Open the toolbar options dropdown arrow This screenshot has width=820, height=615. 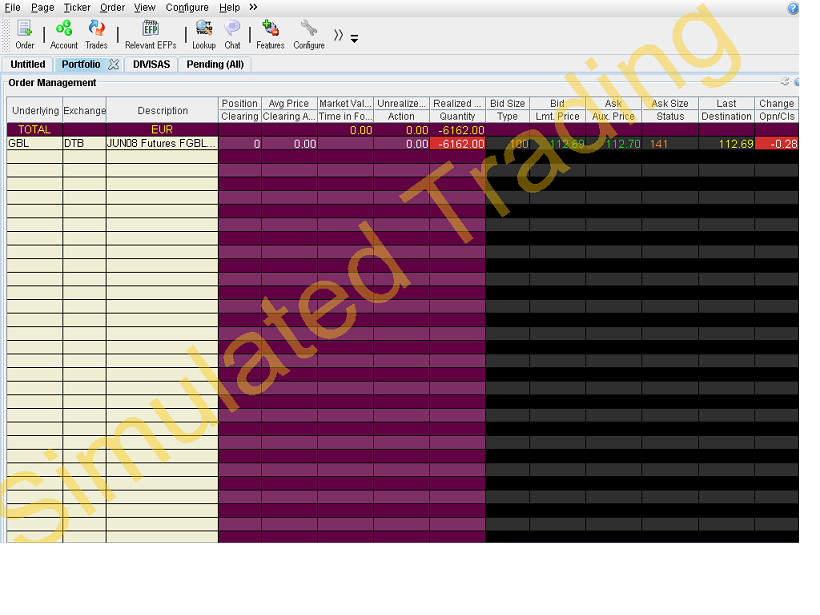(x=355, y=39)
